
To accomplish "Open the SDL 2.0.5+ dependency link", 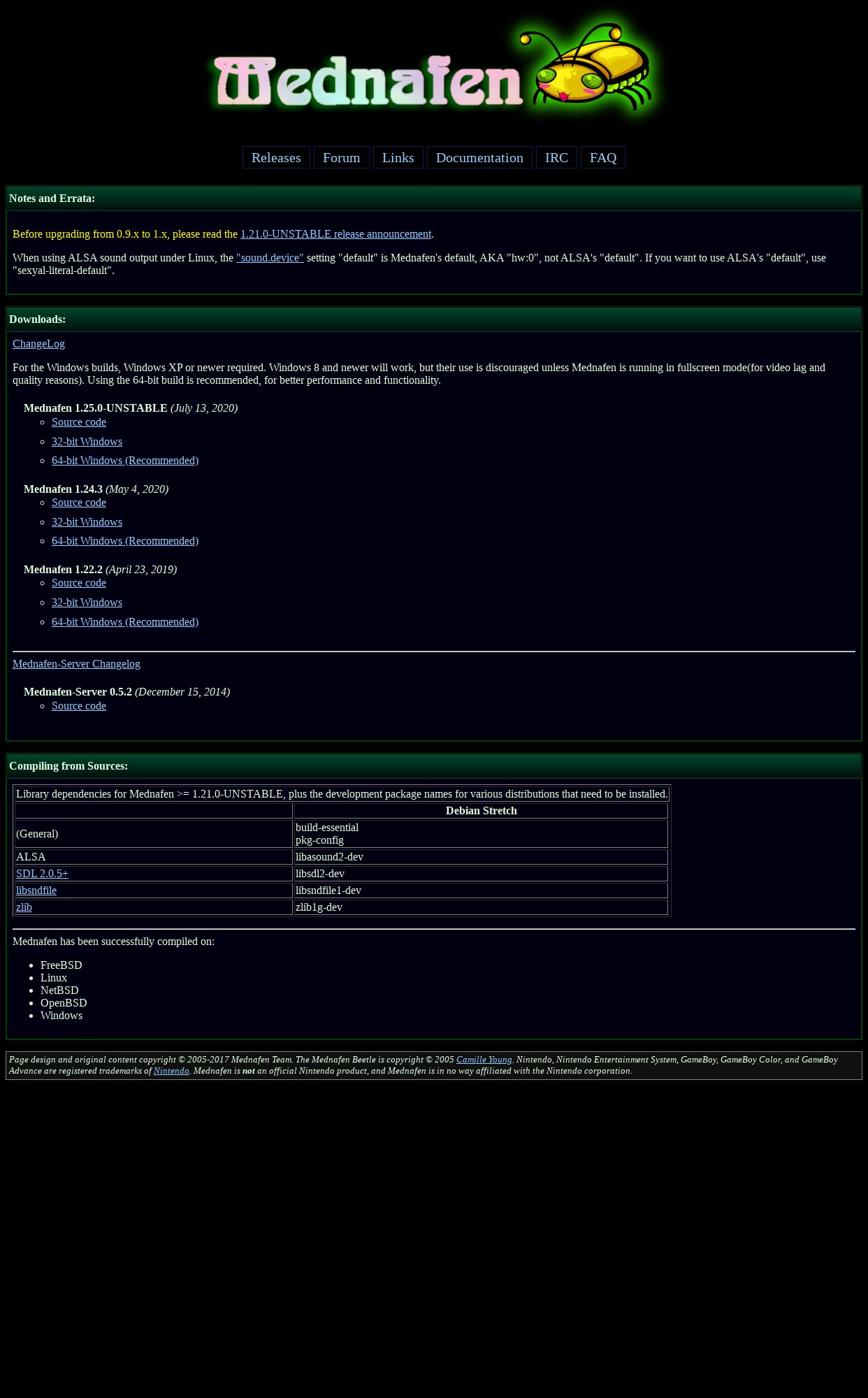I will pyautogui.click(x=42, y=874).
